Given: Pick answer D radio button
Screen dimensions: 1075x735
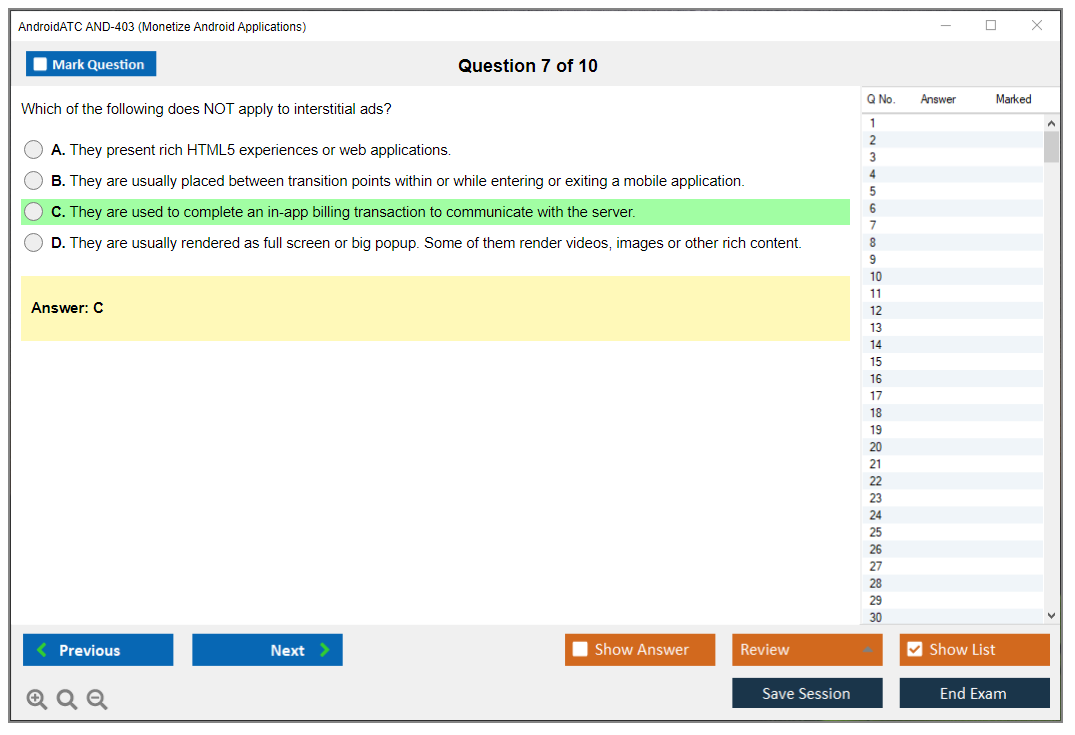Looking at the screenshot, I should (34, 243).
